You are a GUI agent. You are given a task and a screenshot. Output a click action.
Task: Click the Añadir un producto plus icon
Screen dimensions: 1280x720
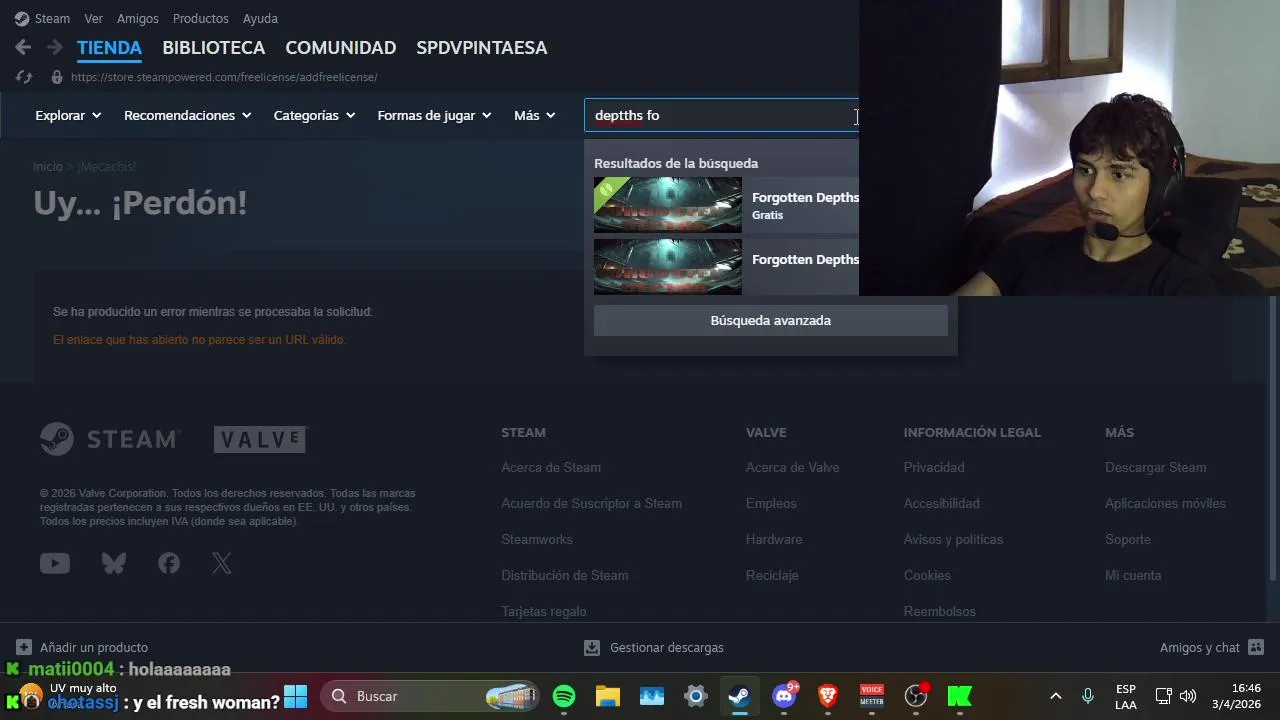coord(24,647)
